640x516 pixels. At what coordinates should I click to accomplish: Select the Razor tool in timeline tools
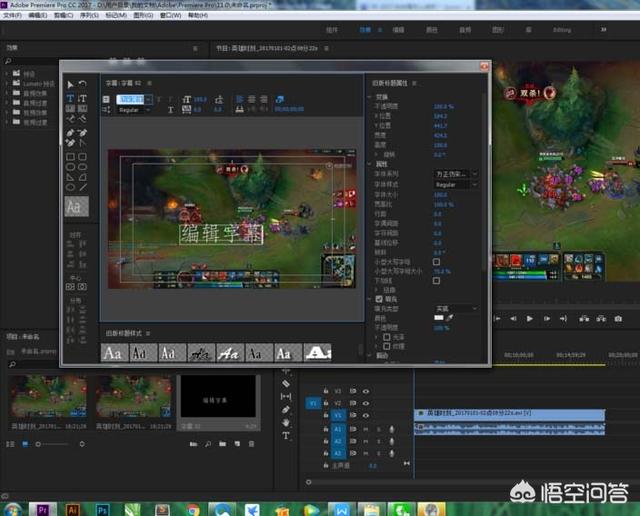click(286, 384)
